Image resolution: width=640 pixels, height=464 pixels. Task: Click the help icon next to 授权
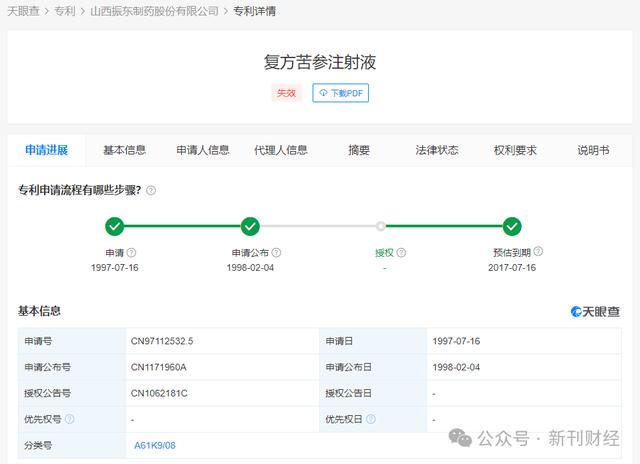point(402,253)
